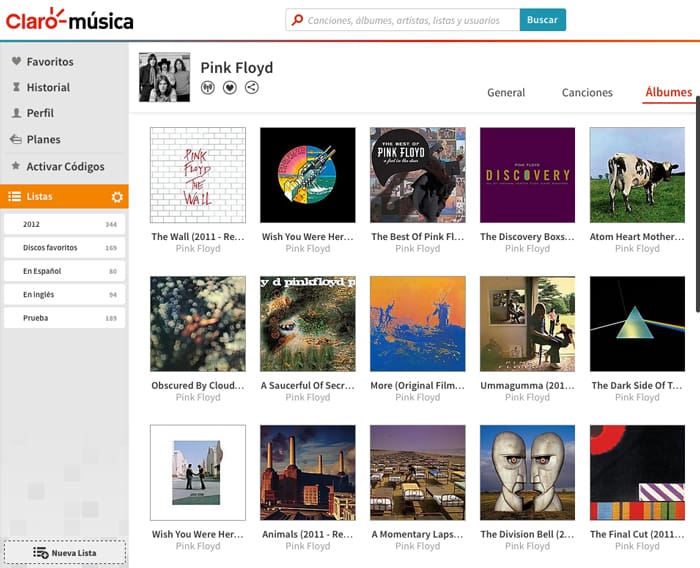Click the Historial hourglass icon
The image size is (700, 568).
point(17,87)
